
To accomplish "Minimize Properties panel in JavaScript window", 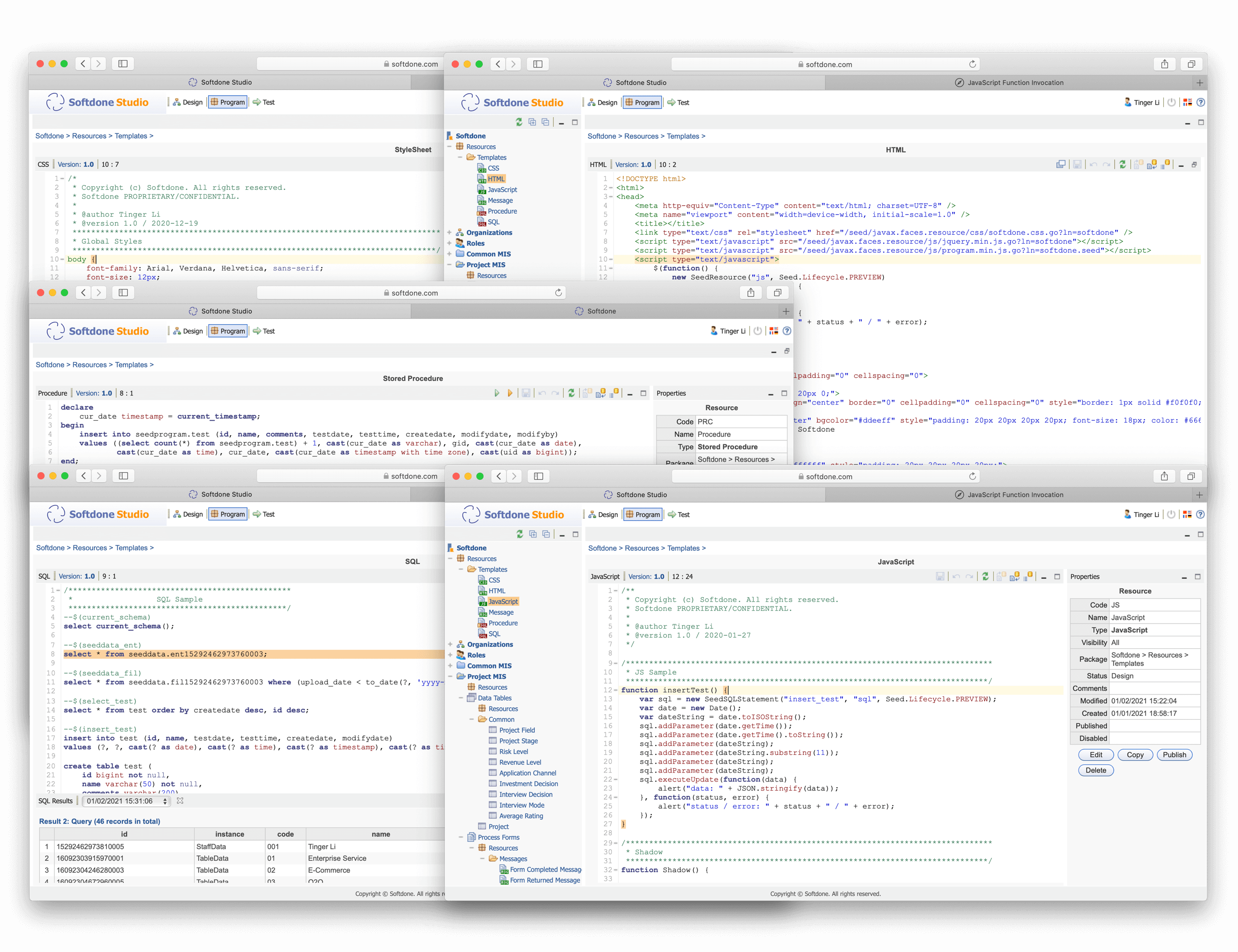I will [x=1184, y=577].
